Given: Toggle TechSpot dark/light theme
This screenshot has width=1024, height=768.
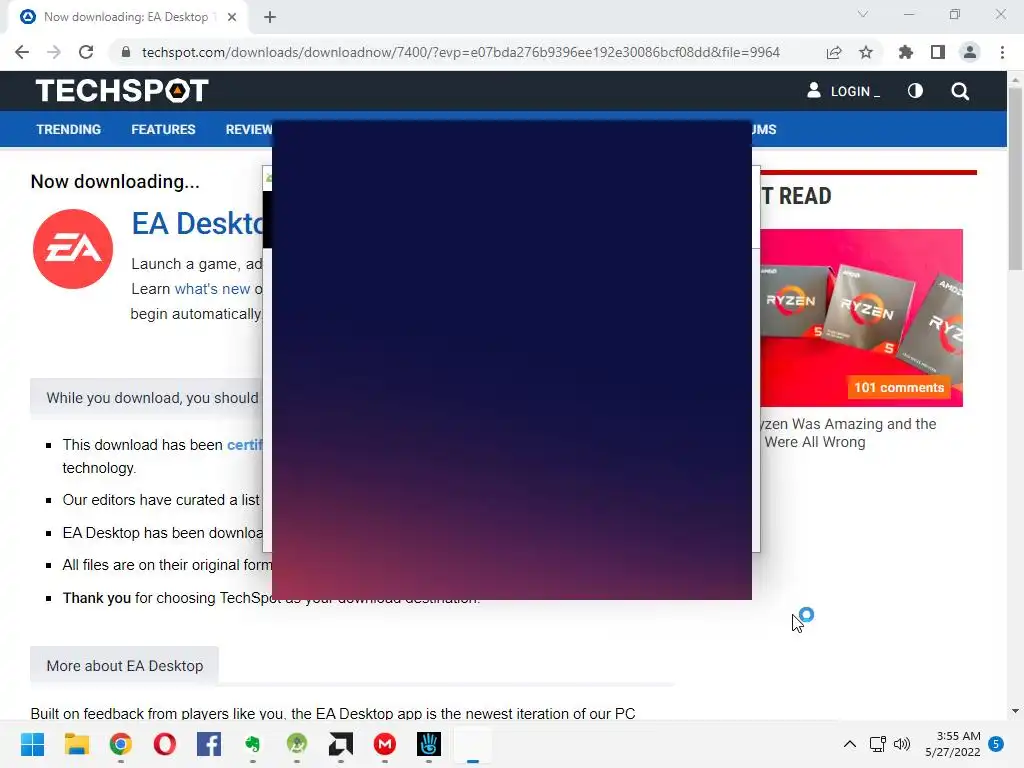Looking at the screenshot, I should 915,91.
